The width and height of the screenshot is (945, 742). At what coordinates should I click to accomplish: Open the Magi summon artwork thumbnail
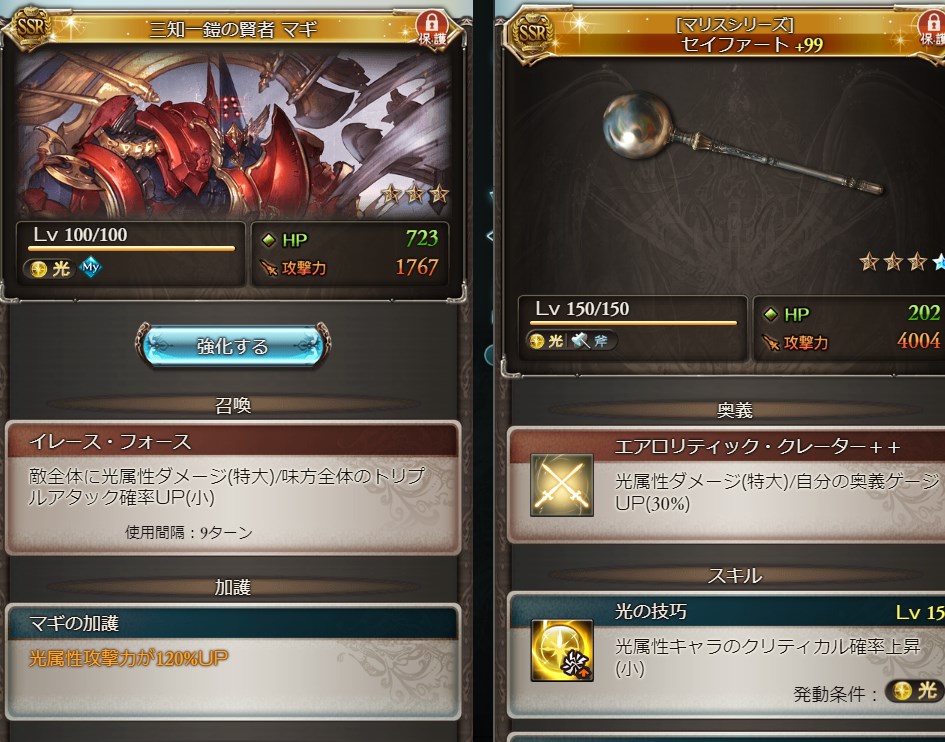233,136
